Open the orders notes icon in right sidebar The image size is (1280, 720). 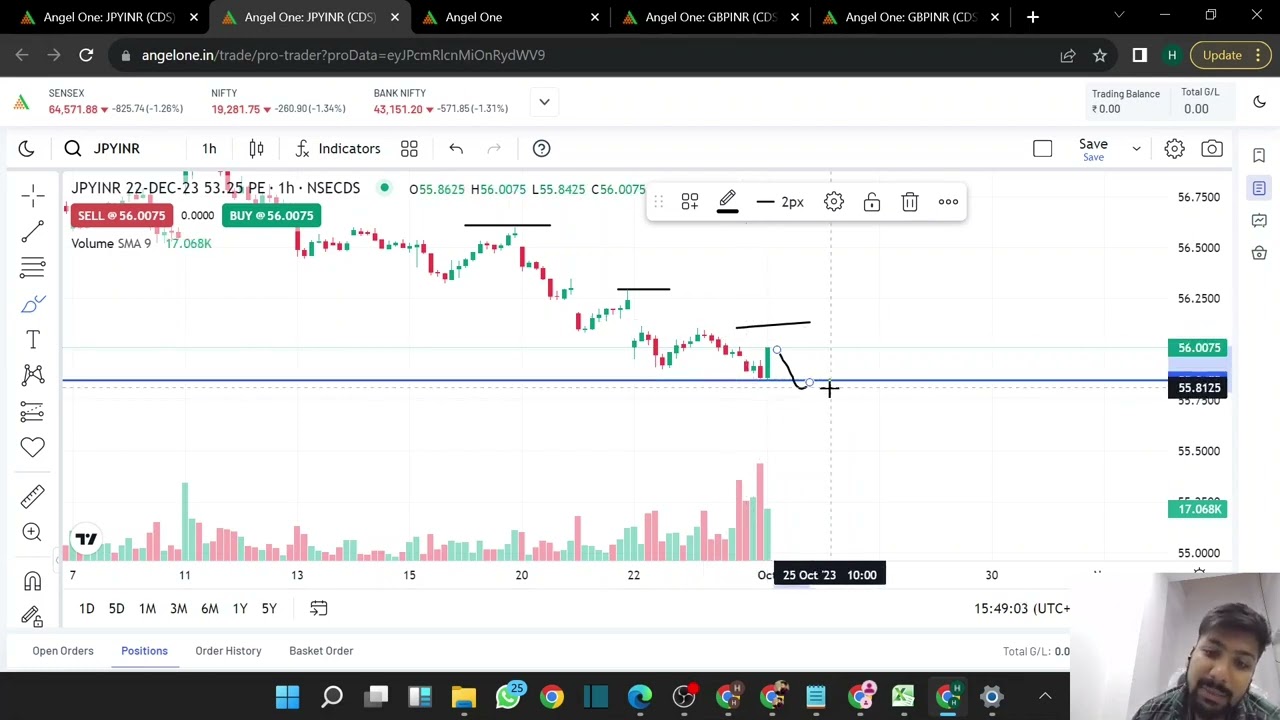tap(1259, 188)
